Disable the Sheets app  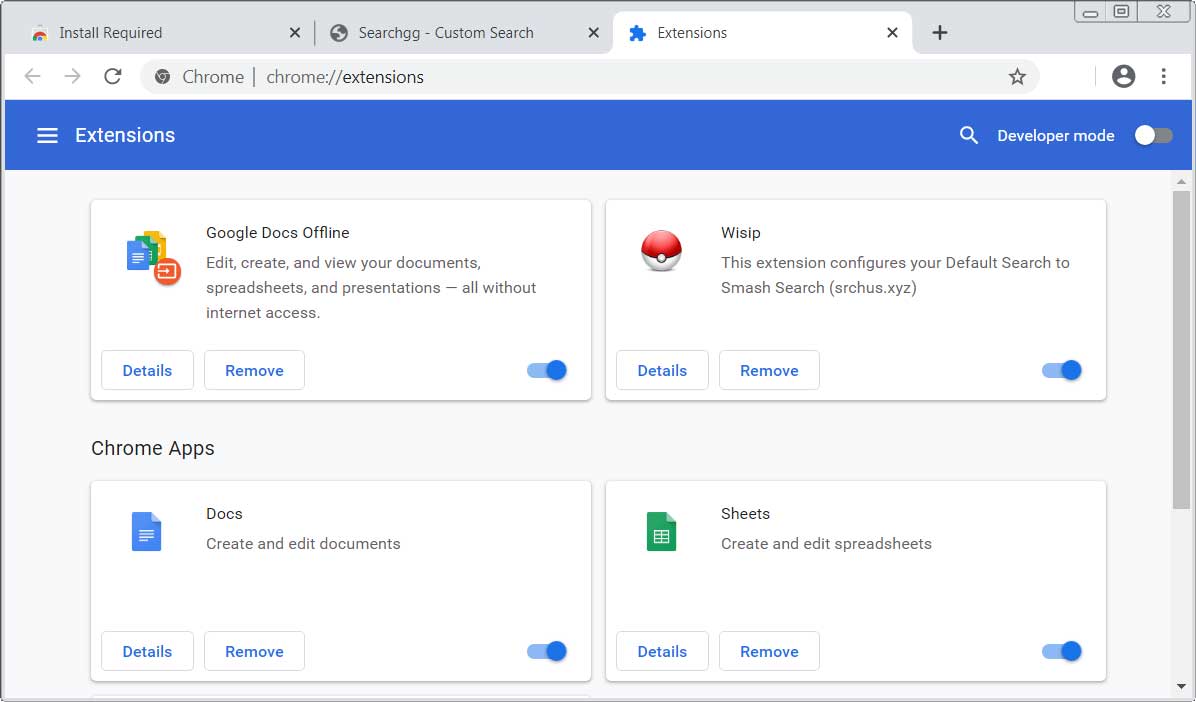1061,651
